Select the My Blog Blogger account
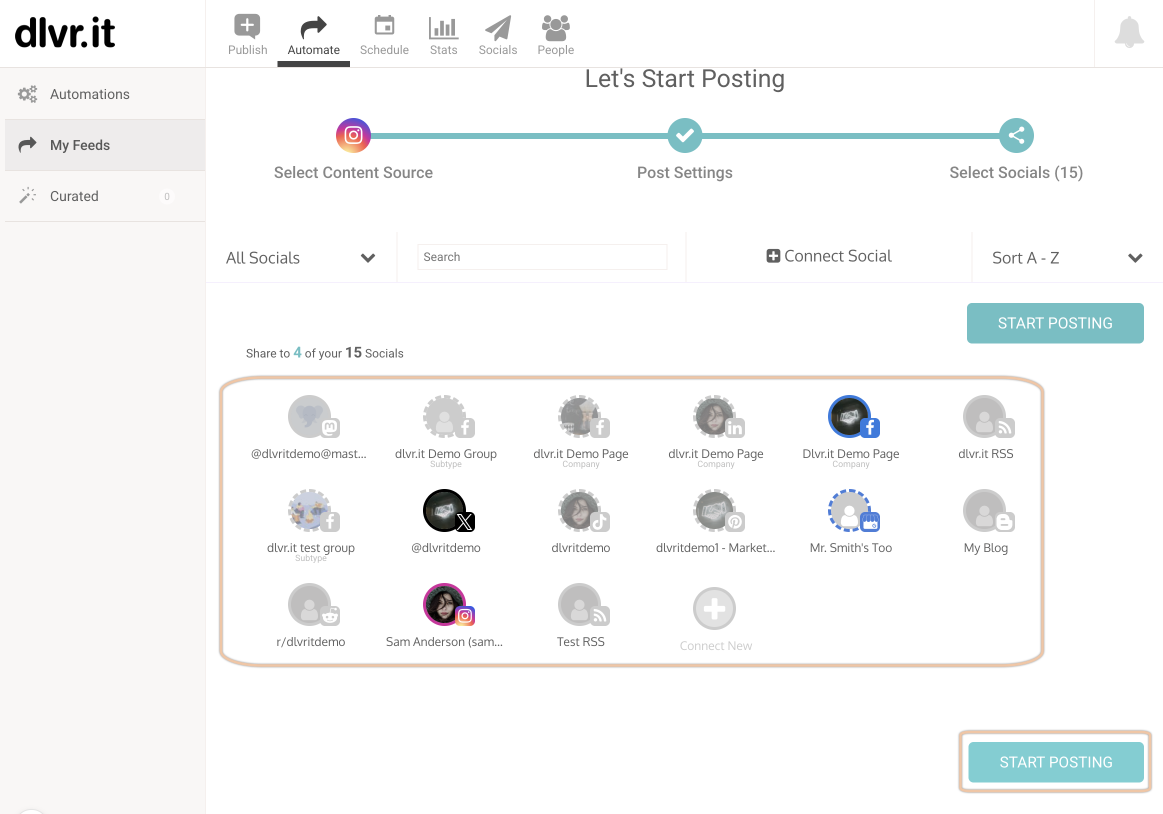 (x=985, y=511)
